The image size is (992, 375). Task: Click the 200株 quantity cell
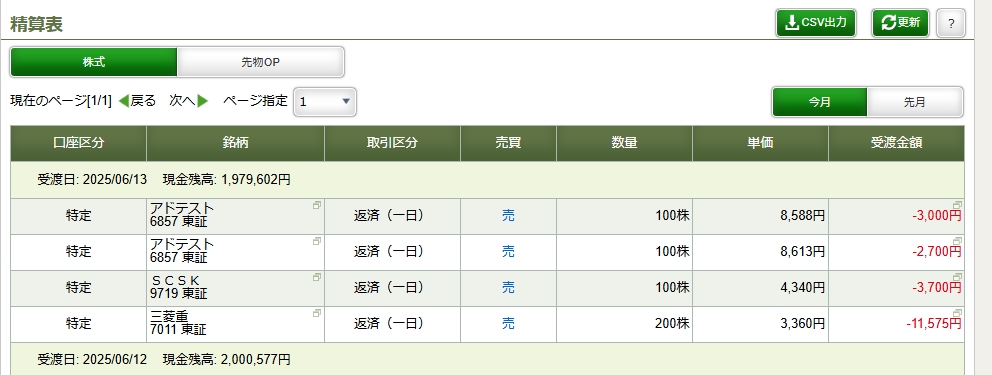(x=624, y=324)
